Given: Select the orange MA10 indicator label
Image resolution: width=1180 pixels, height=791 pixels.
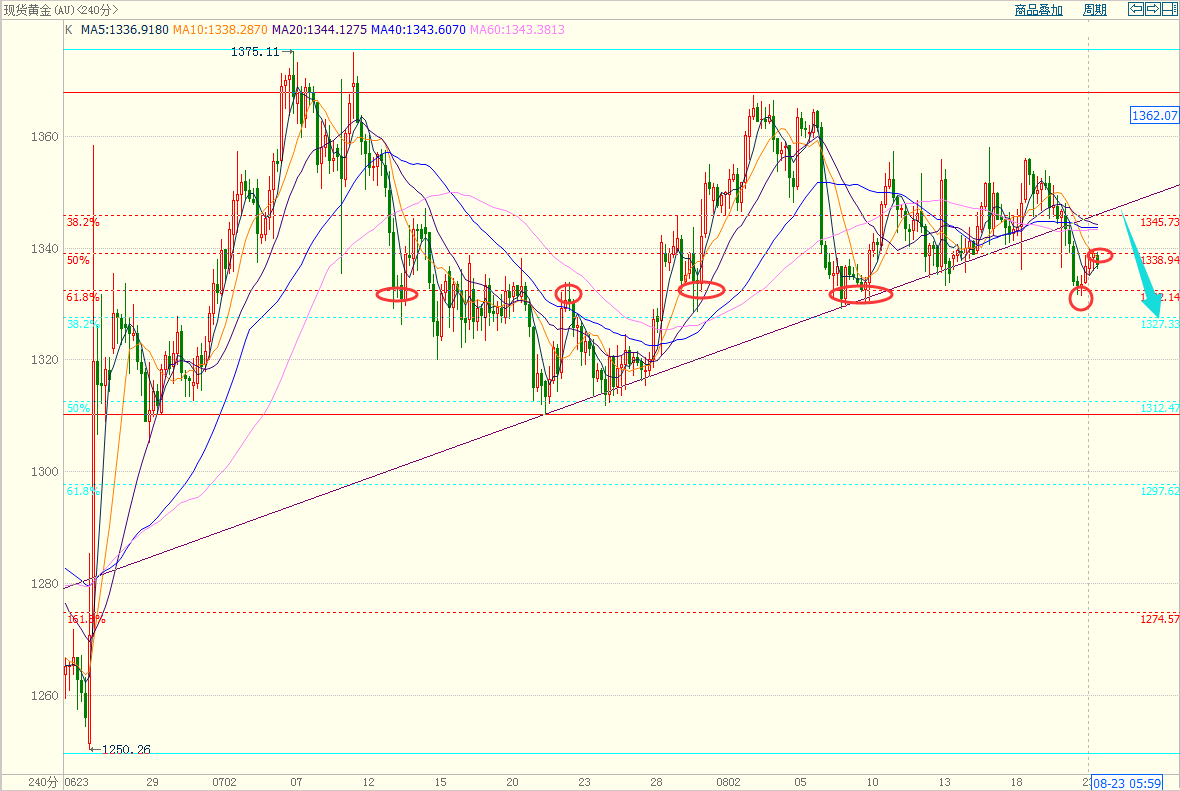Looking at the screenshot, I should (x=220, y=30).
